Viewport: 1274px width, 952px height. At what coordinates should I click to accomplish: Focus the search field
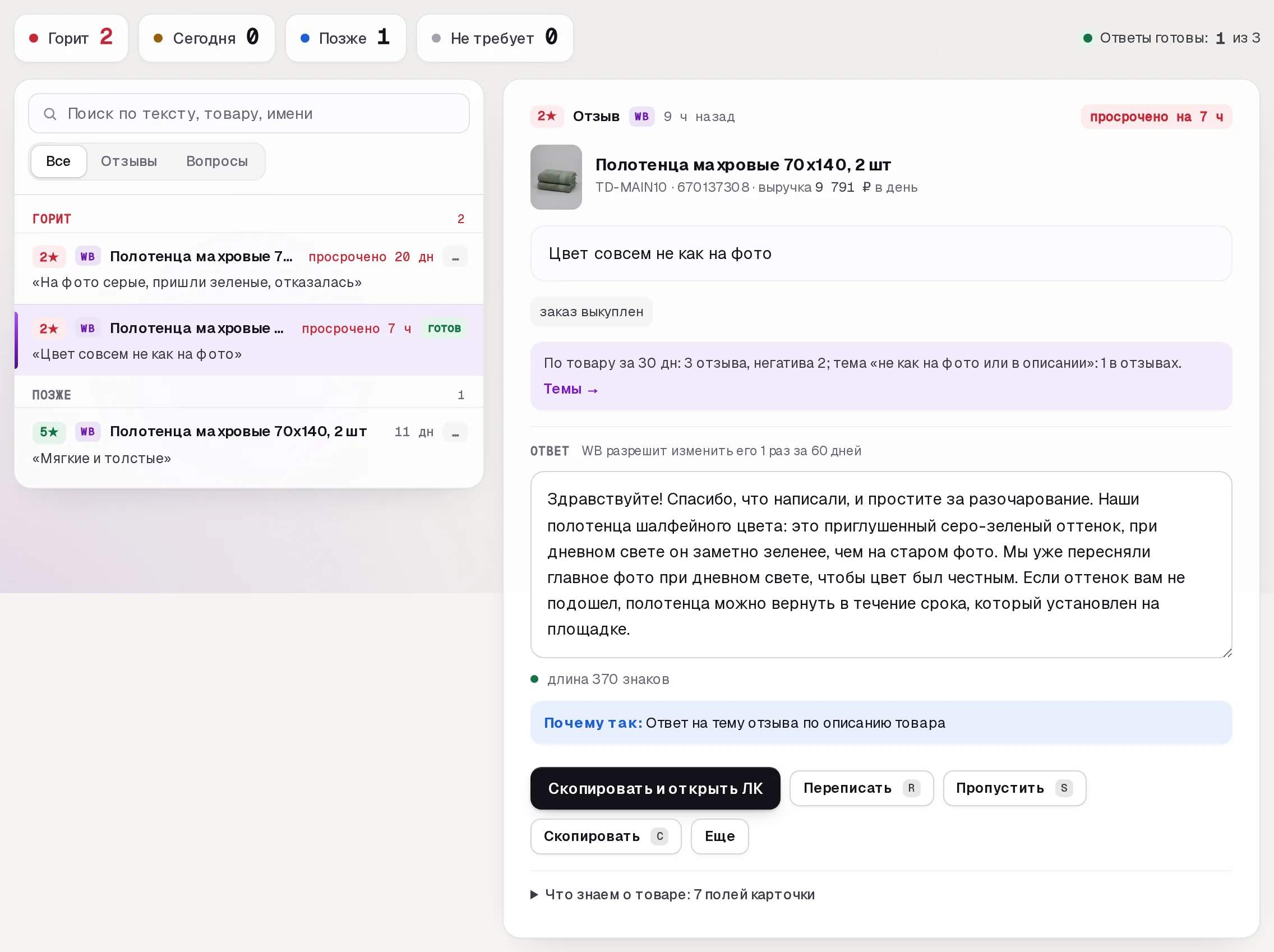249,113
